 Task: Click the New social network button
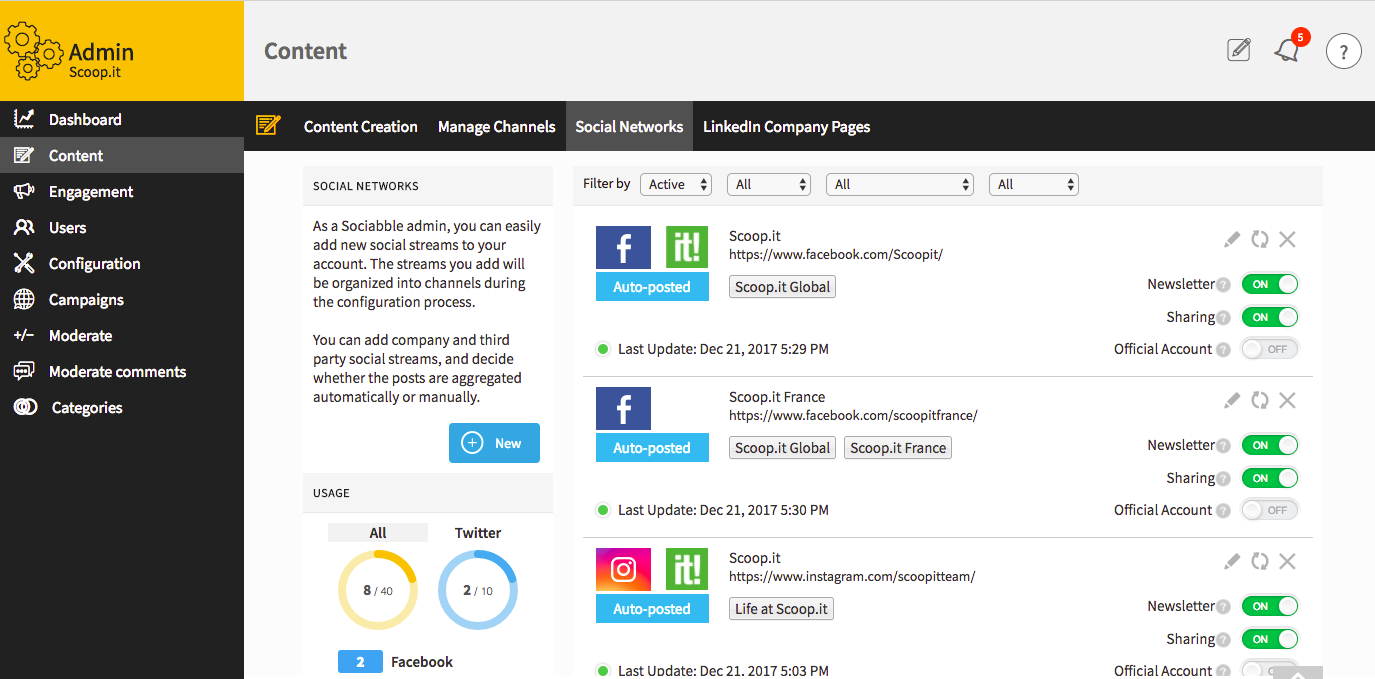coord(494,443)
